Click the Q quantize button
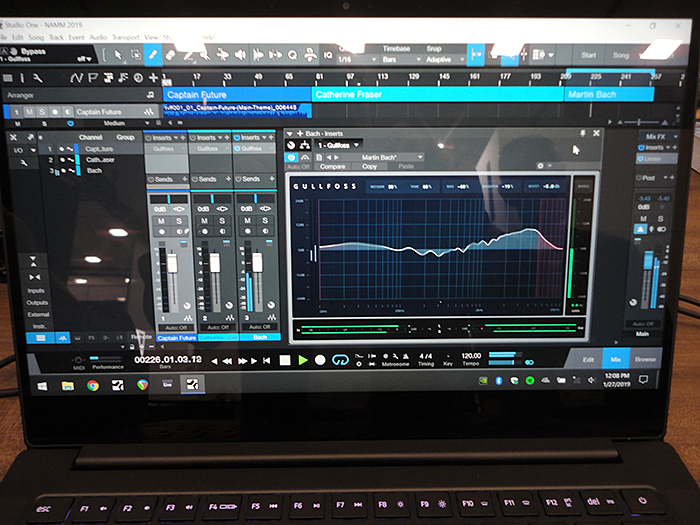Screen dimensions: 700x525 [293, 55]
